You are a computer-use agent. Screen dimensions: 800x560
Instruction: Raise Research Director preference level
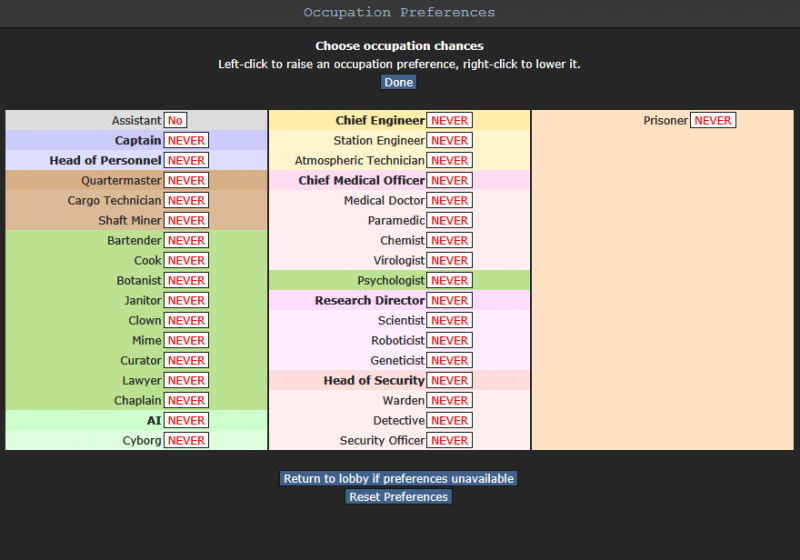coord(450,300)
